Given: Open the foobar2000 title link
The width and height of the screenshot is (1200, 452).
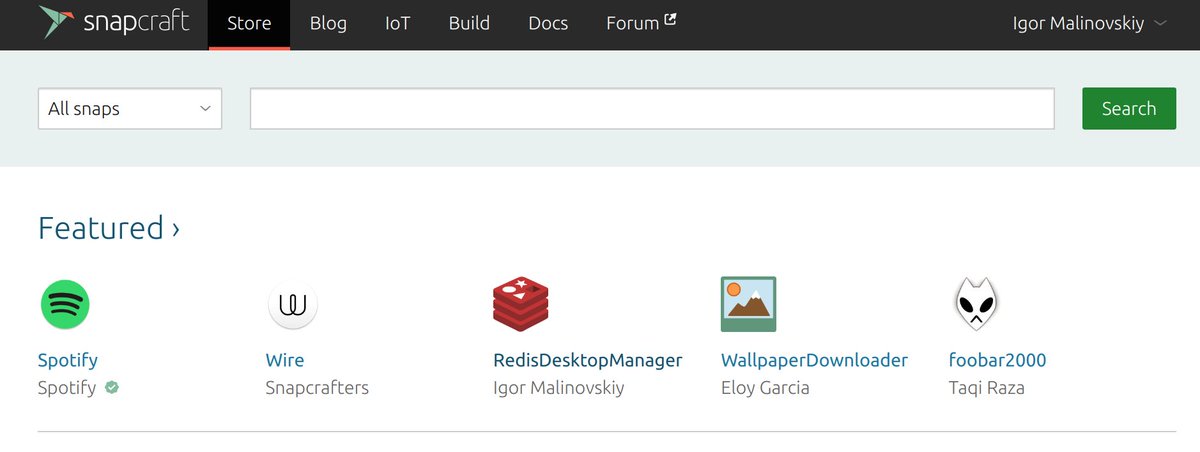Looking at the screenshot, I should tap(997, 360).
